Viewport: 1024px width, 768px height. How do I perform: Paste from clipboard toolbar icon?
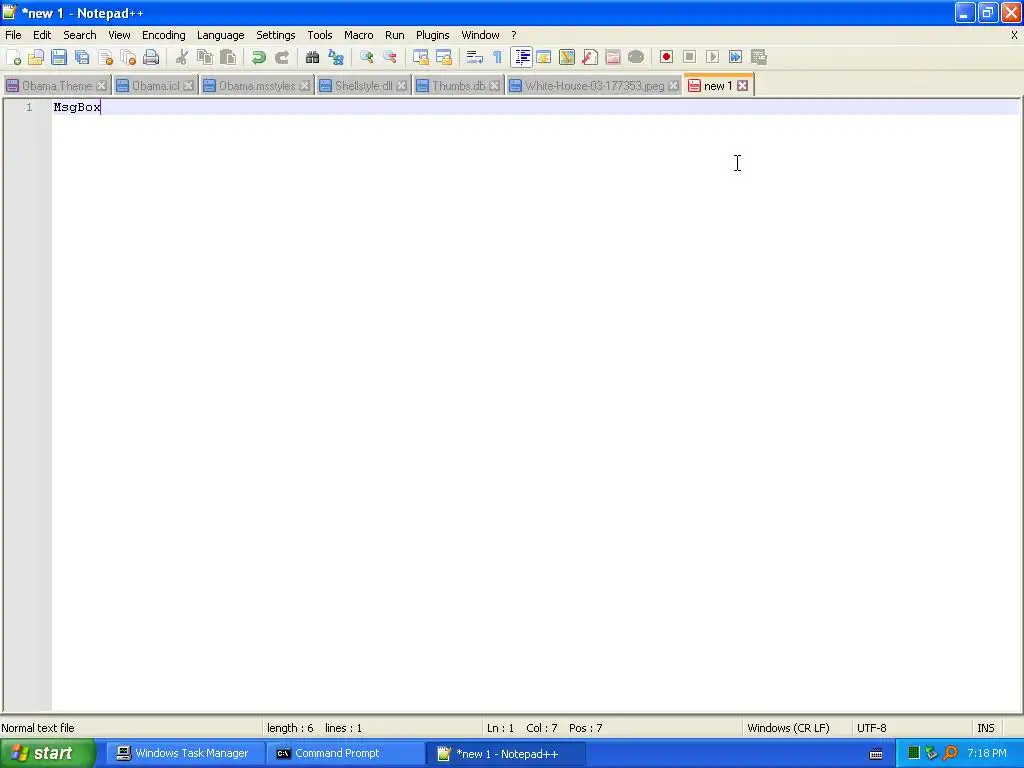(228, 57)
